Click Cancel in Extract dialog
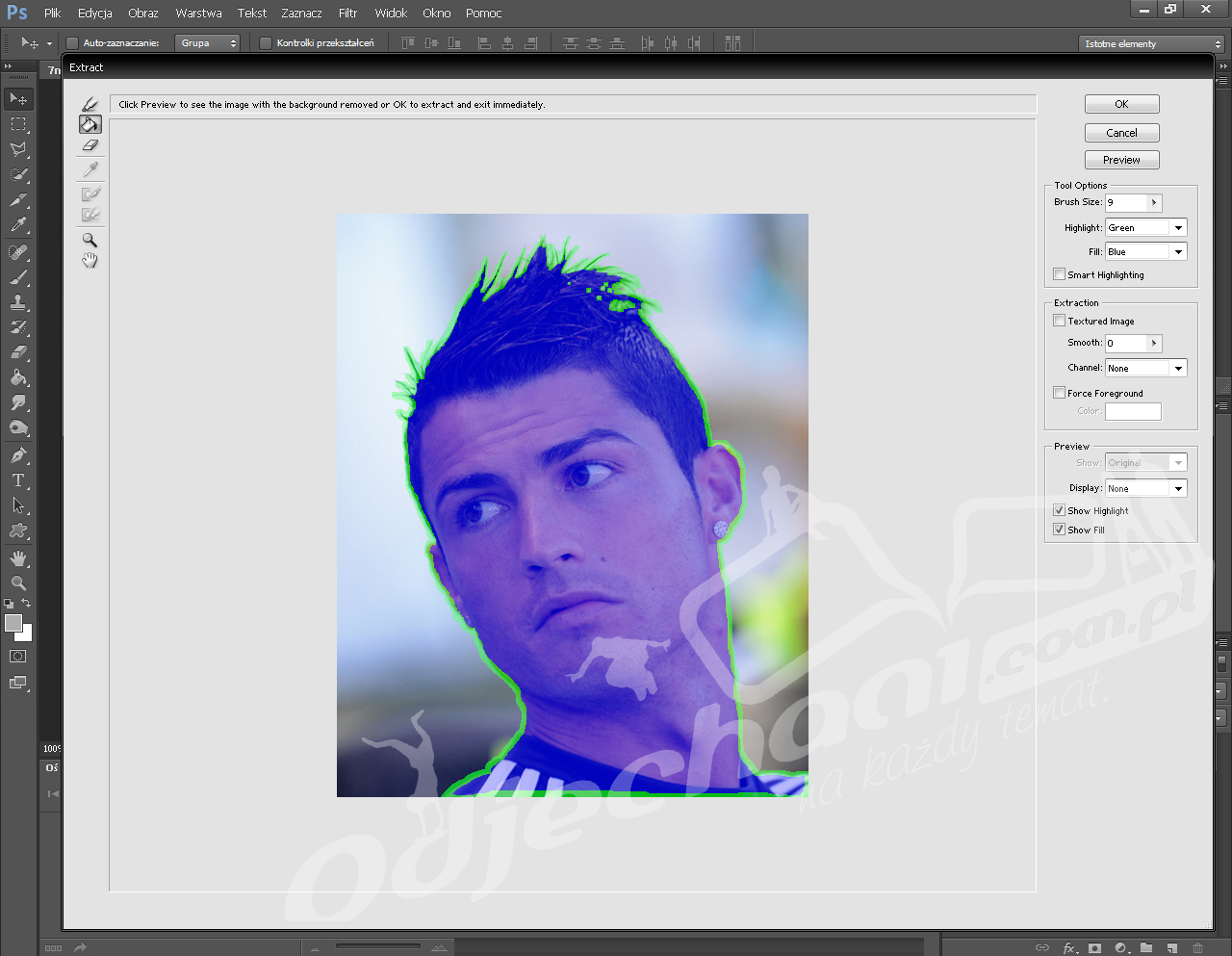The image size is (1232, 956). point(1121,133)
